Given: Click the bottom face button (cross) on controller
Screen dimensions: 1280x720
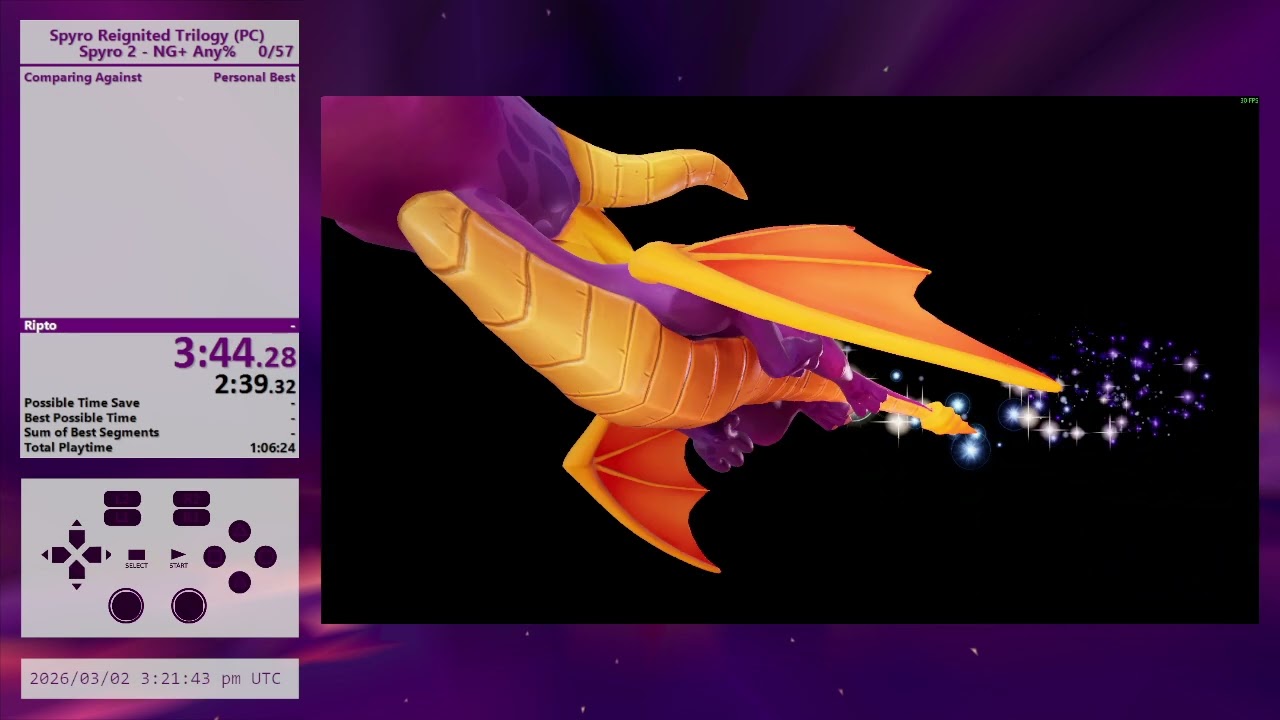Looking at the screenshot, I should (x=240, y=582).
